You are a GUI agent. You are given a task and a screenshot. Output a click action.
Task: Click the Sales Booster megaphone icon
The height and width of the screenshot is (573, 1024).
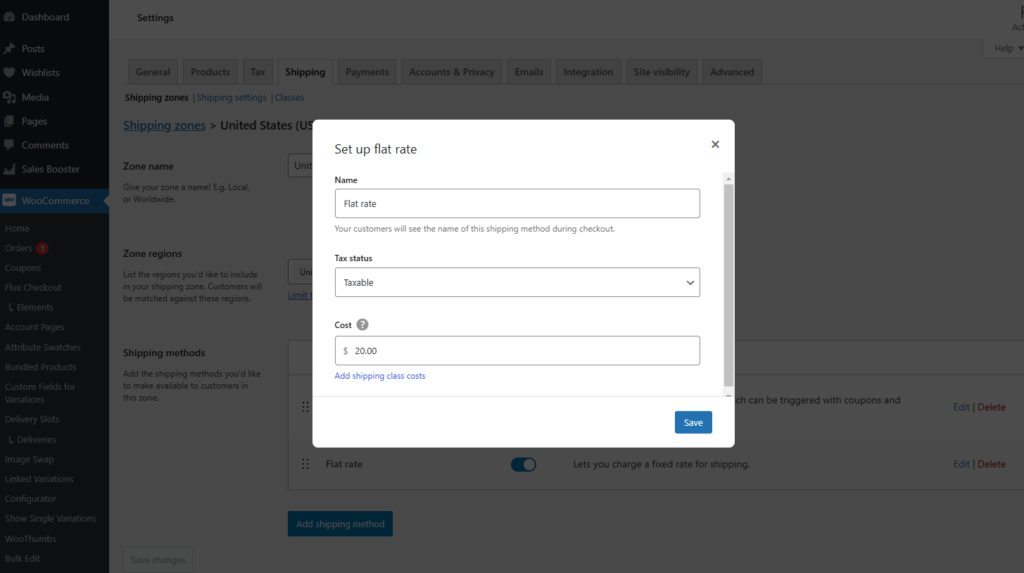click(9, 169)
